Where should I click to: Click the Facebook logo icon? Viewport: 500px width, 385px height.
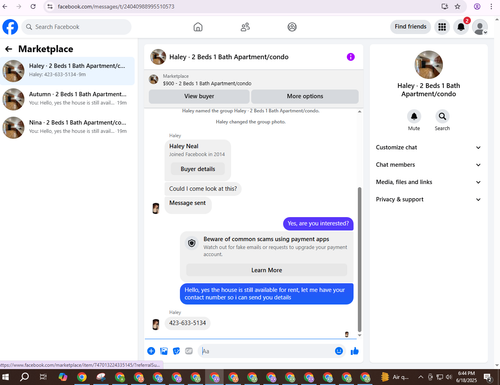(10, 27)
